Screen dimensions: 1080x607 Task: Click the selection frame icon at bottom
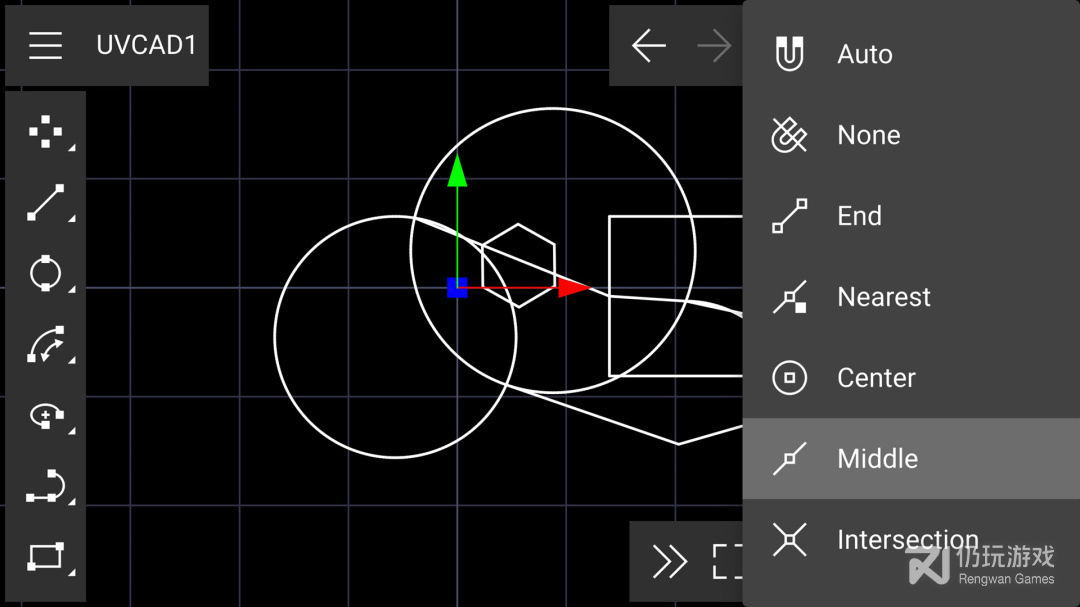(730, 561)
